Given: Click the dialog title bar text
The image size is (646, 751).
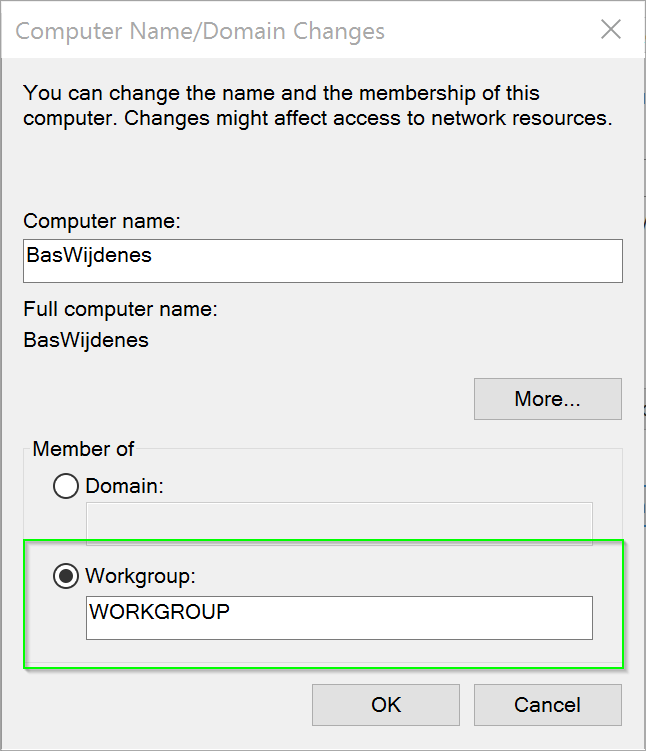Looking at the screenshot, I should coord(200,30).
